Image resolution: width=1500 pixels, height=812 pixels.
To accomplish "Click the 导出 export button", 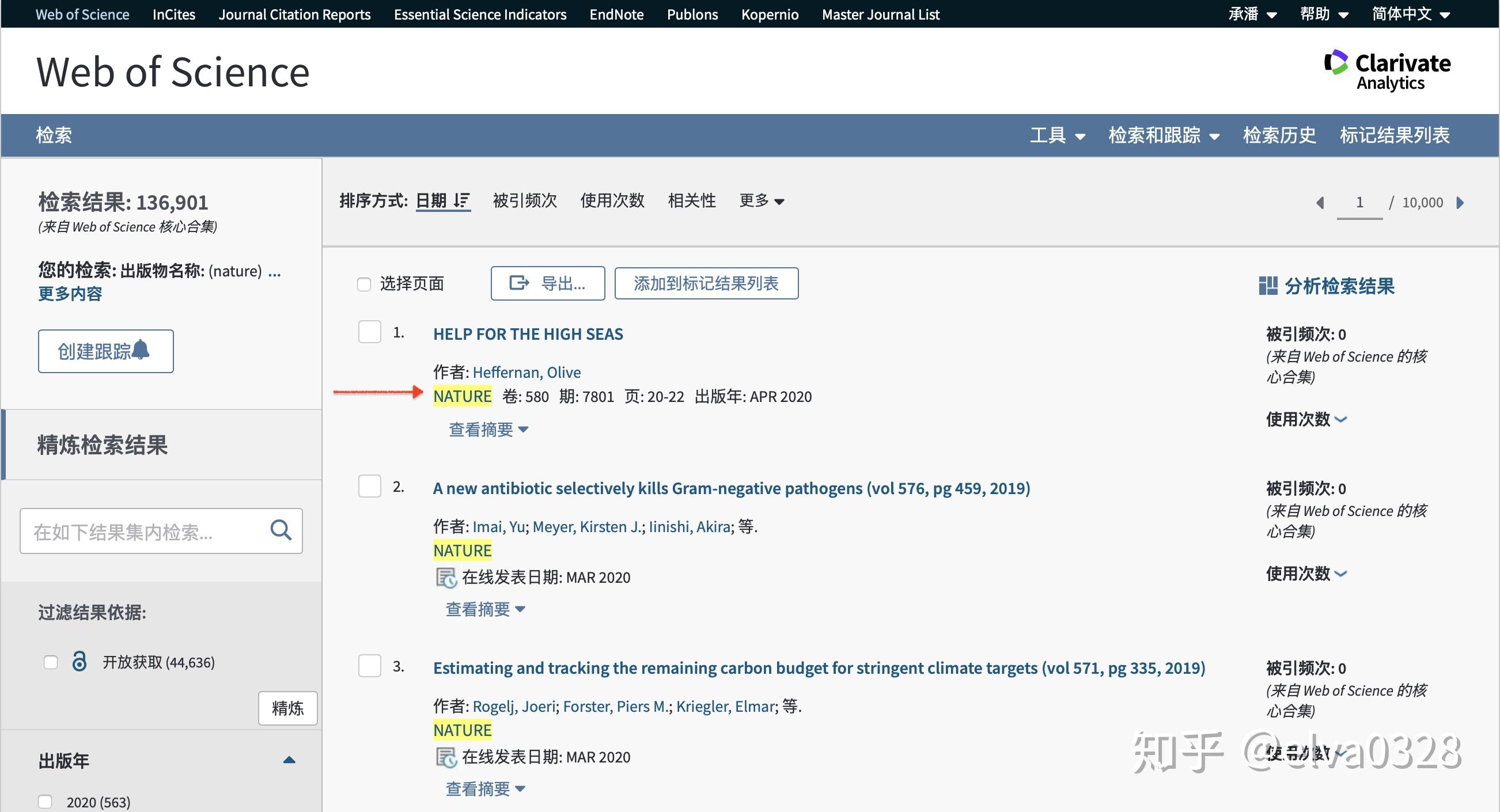I will (547, 283).
